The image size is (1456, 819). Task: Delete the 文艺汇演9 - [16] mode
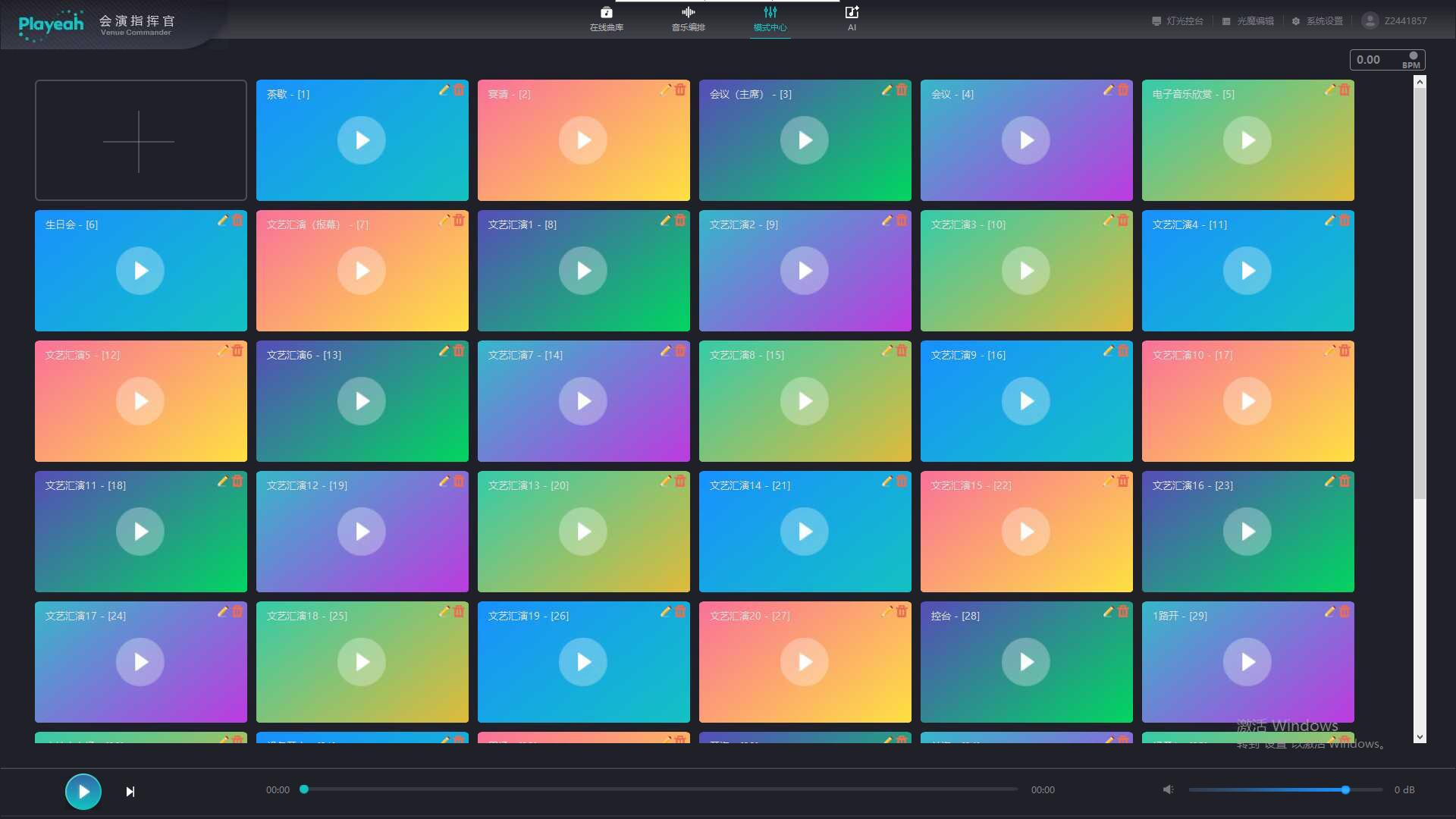click(1123, 351)
